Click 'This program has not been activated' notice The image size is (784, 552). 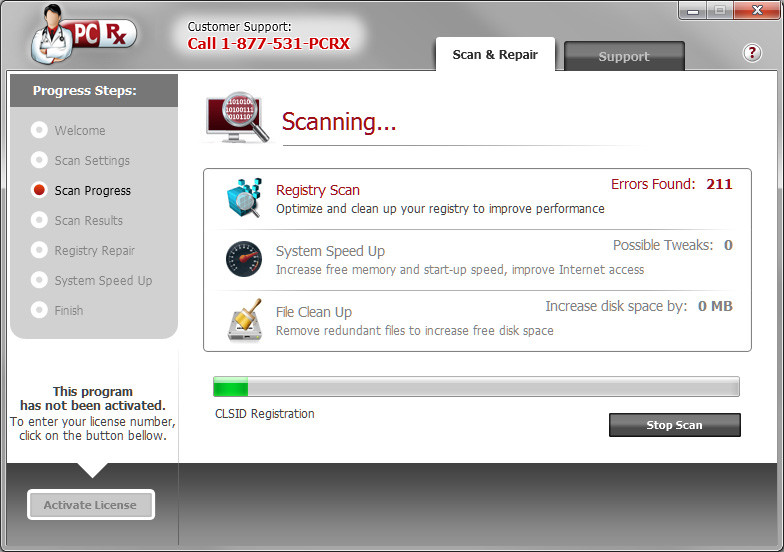pos(92,398)
